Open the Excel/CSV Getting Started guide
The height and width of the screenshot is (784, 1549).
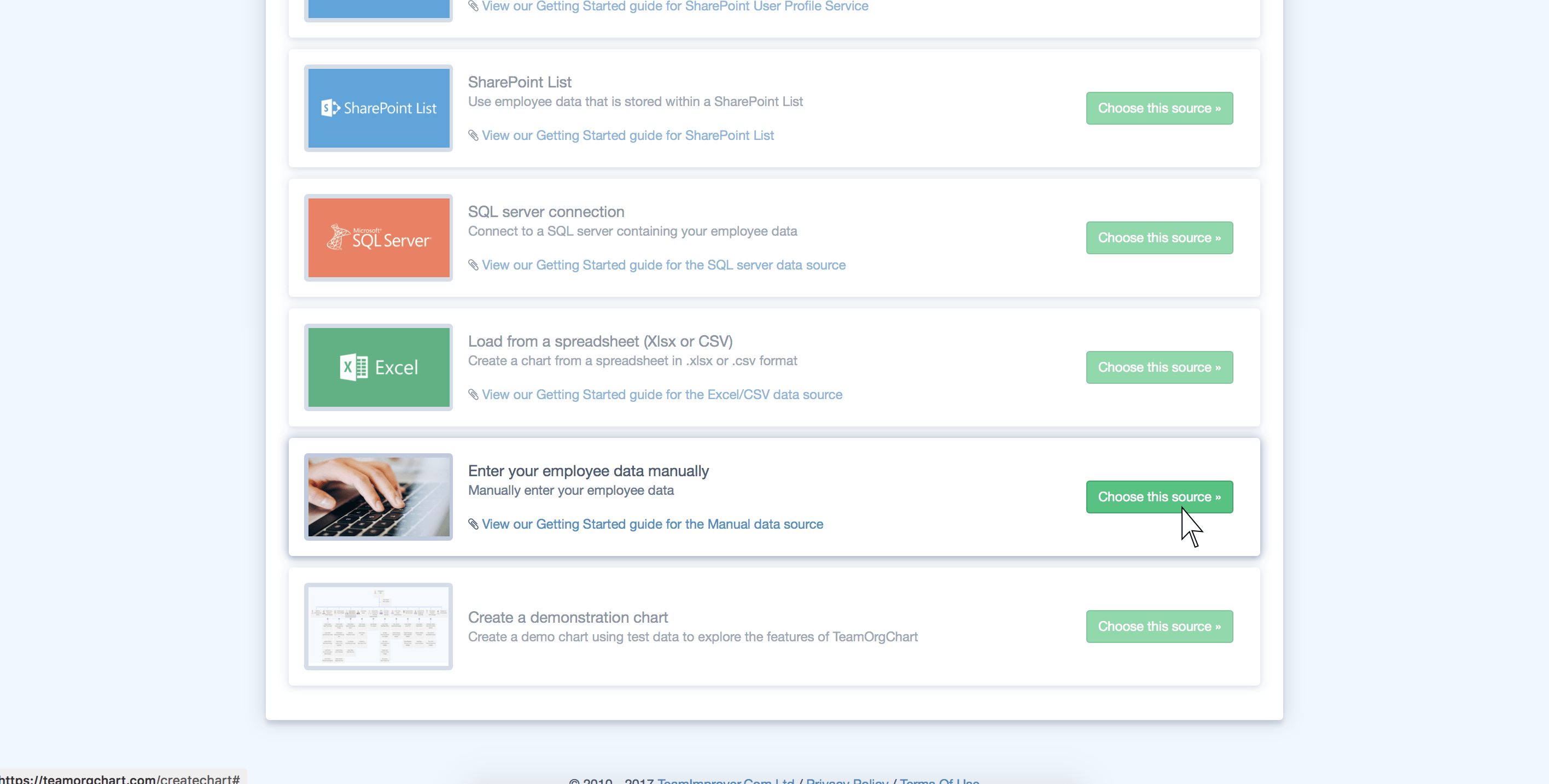(661, 394)
